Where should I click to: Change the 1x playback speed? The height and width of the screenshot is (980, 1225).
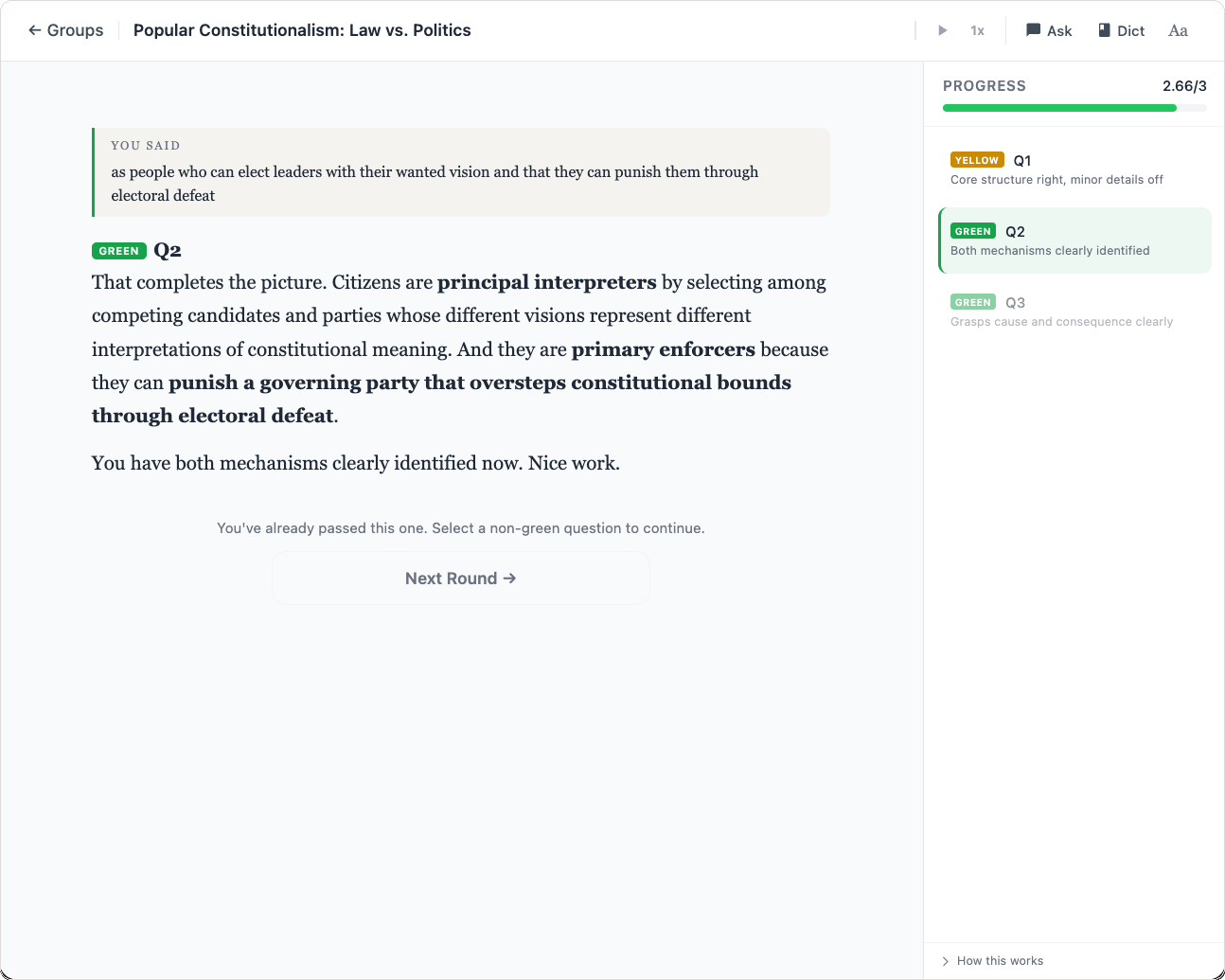point(977,30)
